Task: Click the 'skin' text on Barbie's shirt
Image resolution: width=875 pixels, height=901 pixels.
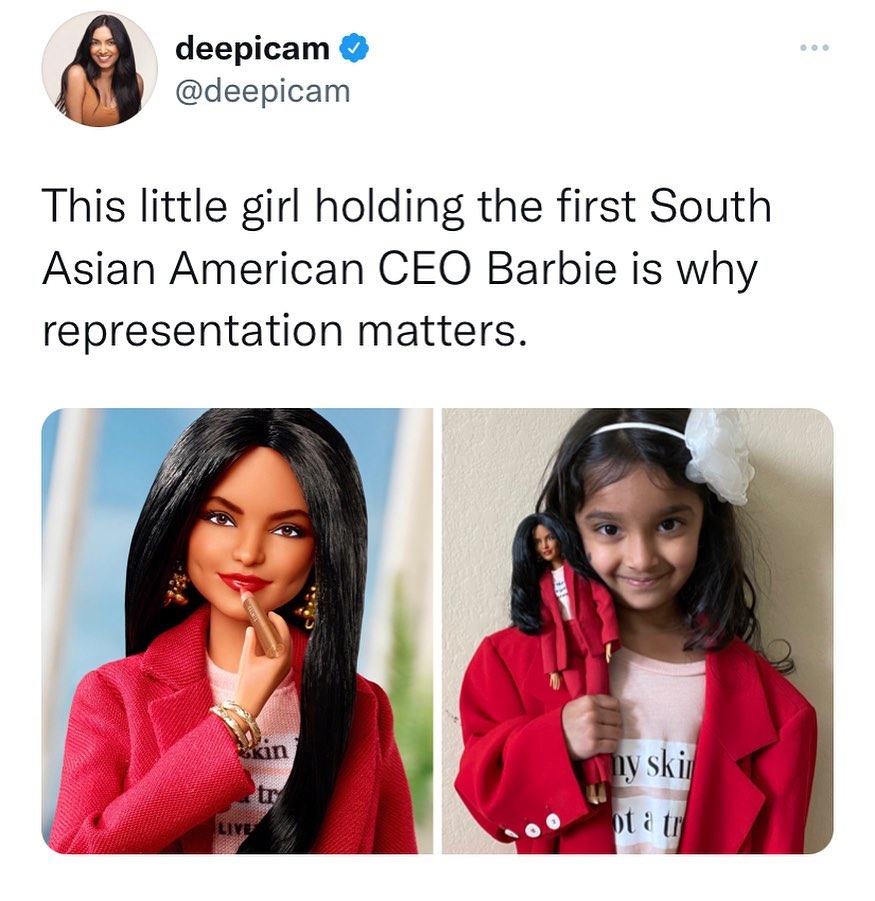Action: [x=268, y=750]
